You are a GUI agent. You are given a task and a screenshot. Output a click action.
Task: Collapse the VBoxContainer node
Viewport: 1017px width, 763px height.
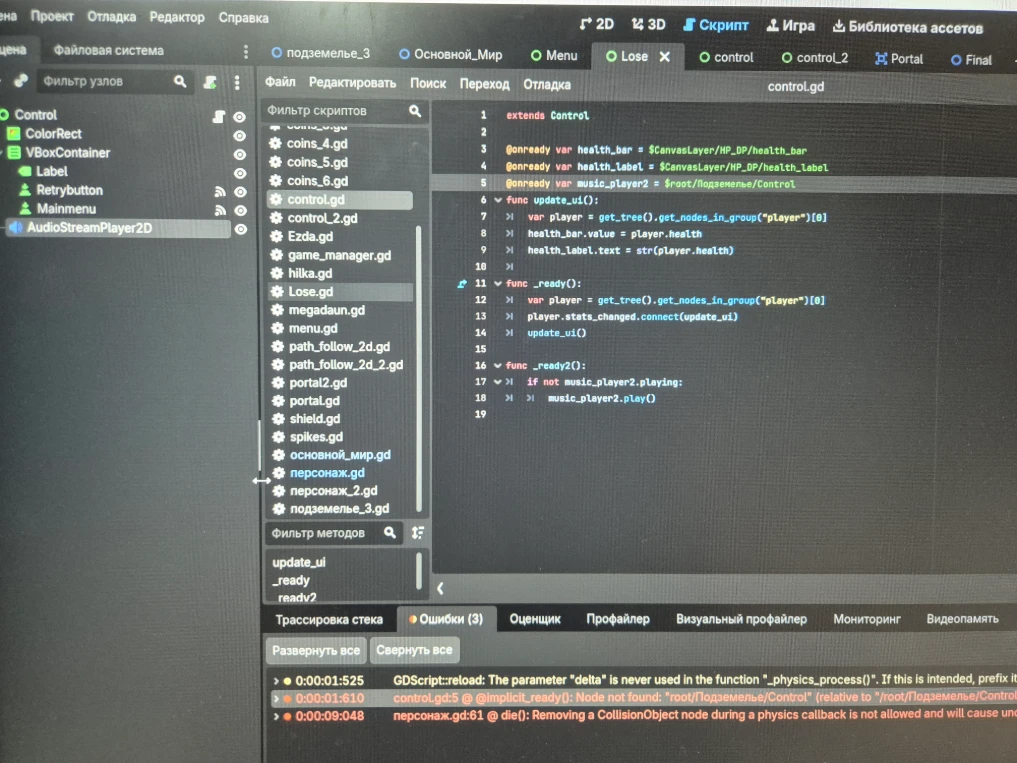pos(2,153)
